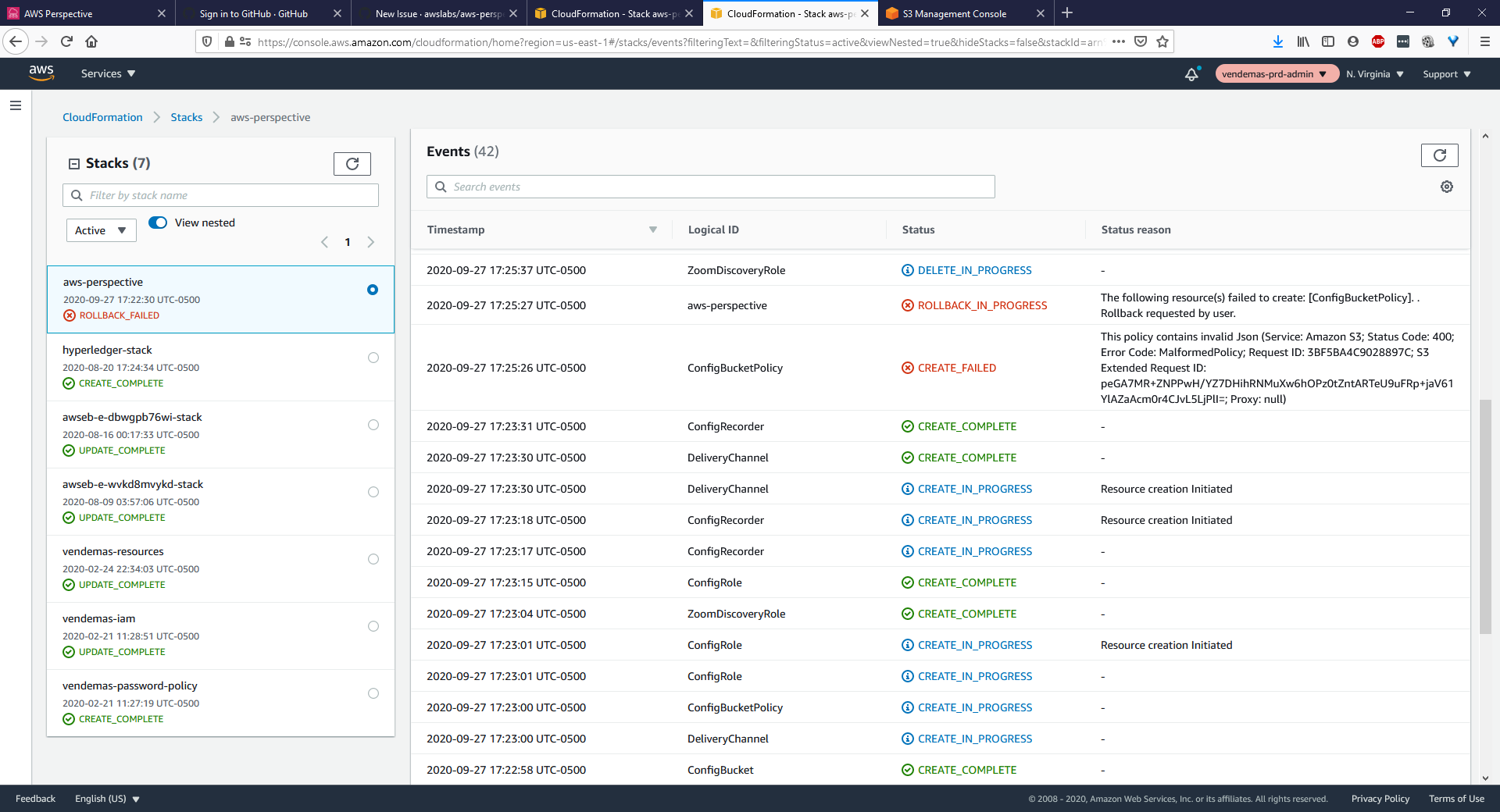This screenshot has height=812, width=1500.
Task: Open the Active stack status filter dropdown
Action: (x=101, y=230)
